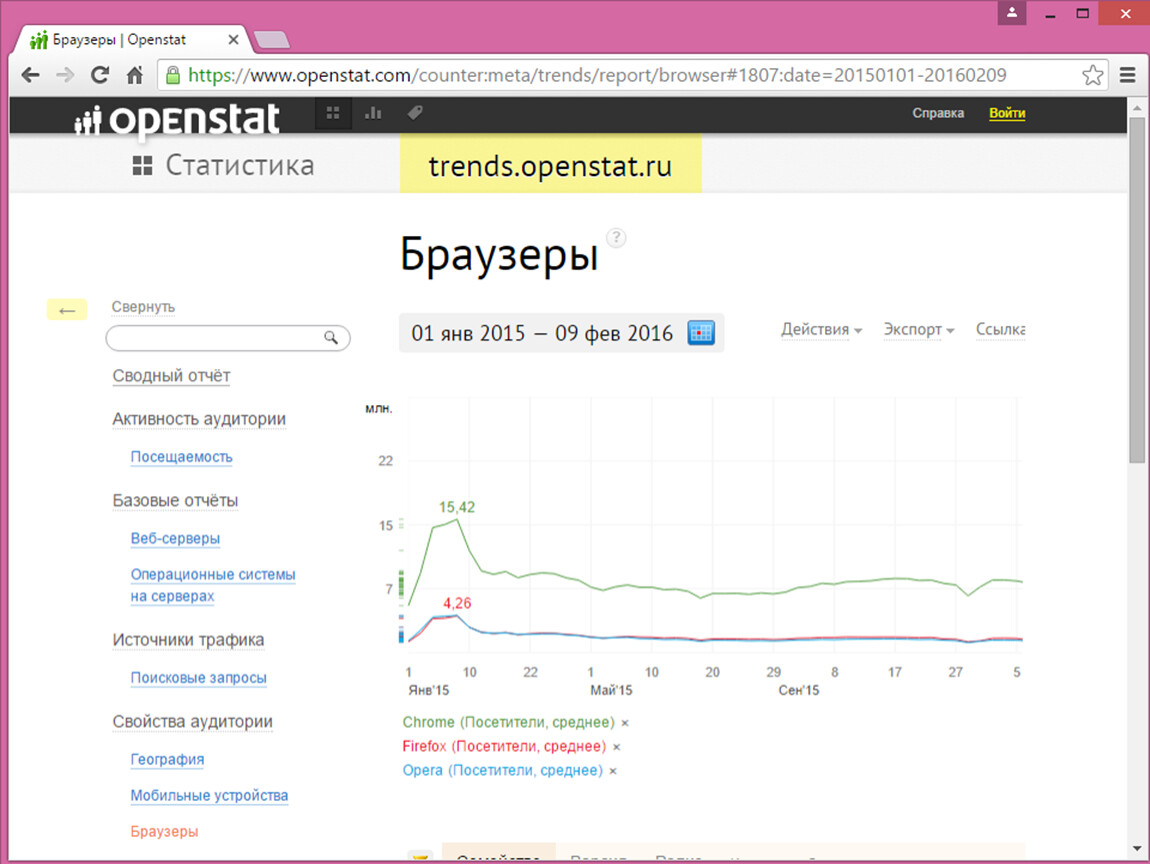The width and height of the screenshot is (1150, 864).
Task: Close the Браузеры | Openstat tab
Action: coord(233,40)
